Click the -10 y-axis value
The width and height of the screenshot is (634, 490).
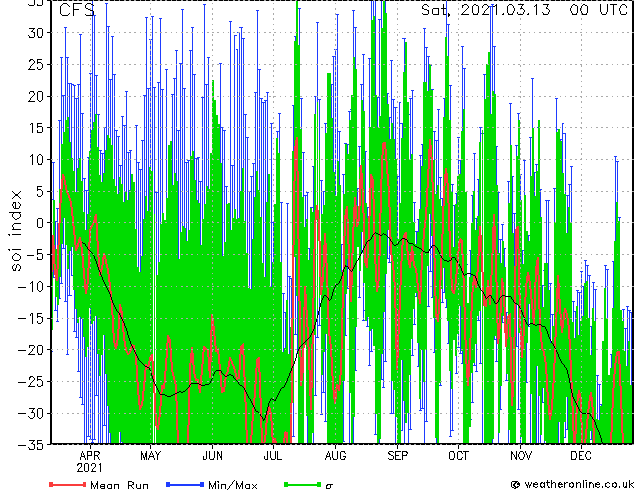click(x=32, y=286)
